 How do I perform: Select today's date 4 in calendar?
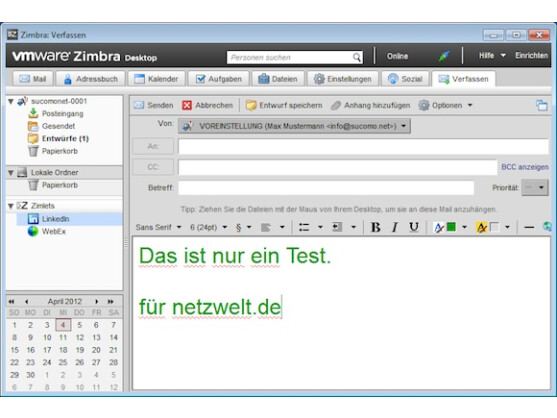tap(63, 325)
